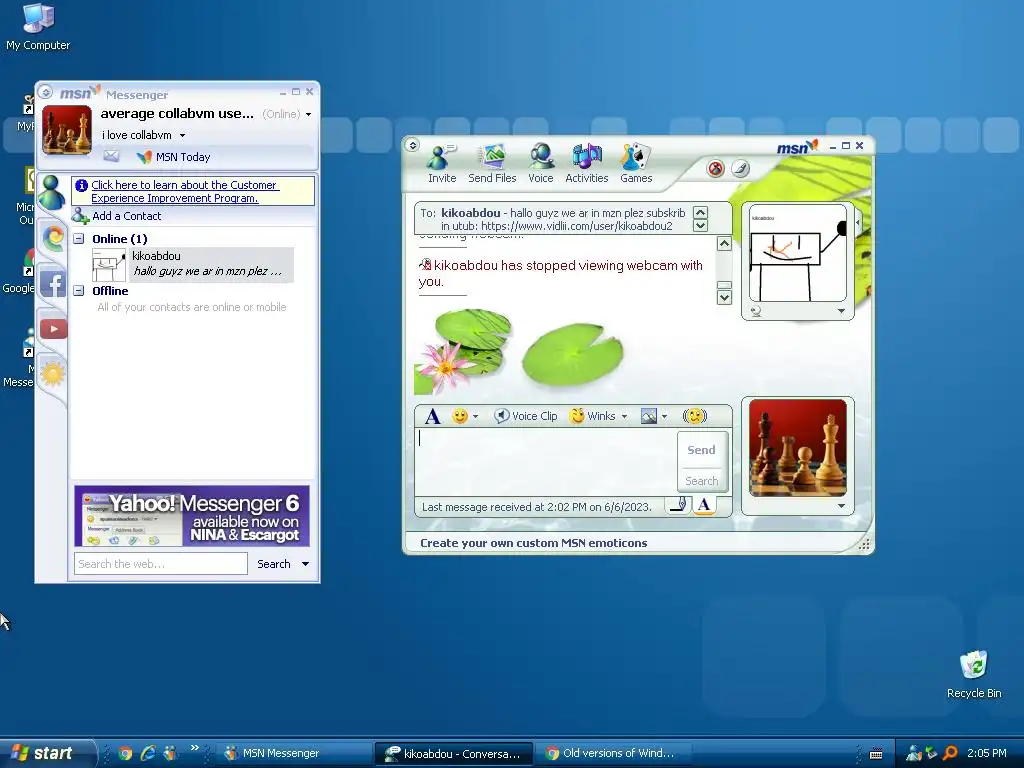Switch to Old versions of Windows Chrome taskbar
The width and height of the screenshot is (1024, 768).
(x=614, y=753)
